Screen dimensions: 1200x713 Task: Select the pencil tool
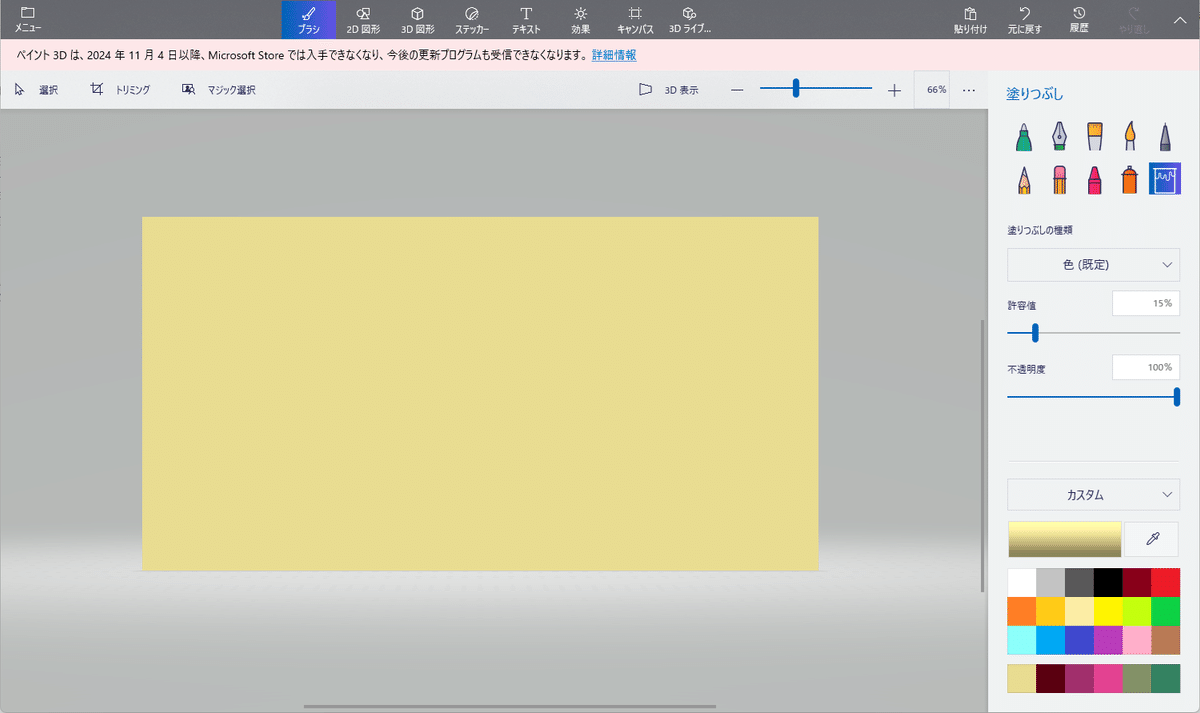click(x=1024, y=179)
